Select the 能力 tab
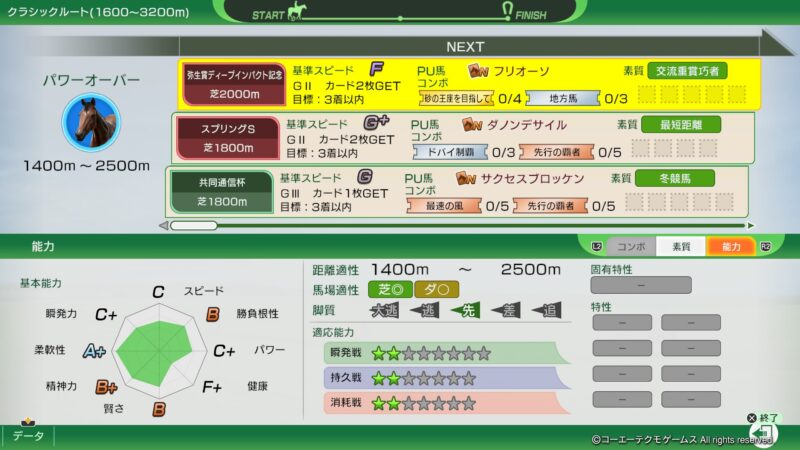Viewport: 800px width, 450px height. click(731, 246)
